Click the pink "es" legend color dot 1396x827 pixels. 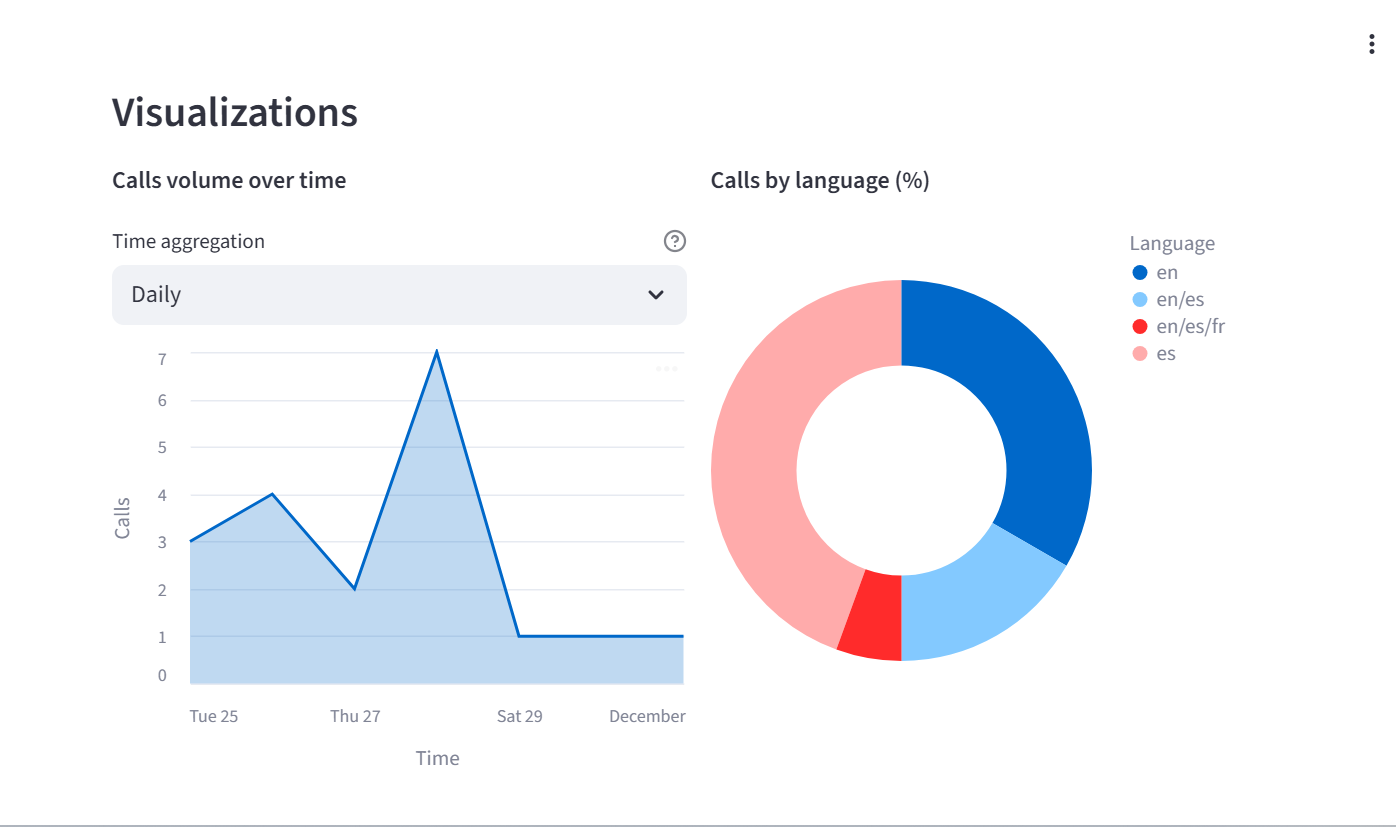click(1140, 352)
